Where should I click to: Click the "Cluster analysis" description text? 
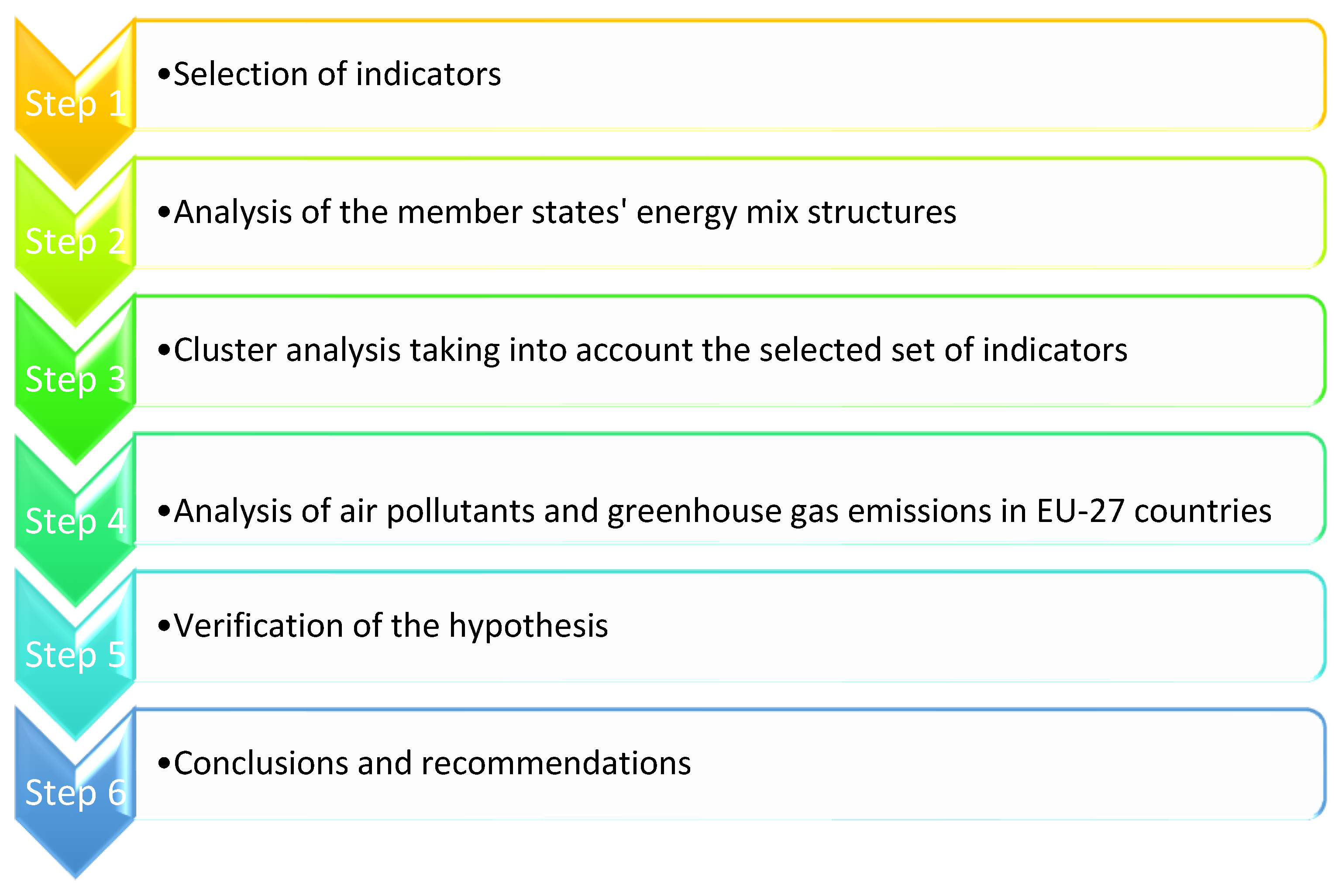(650, 350)
